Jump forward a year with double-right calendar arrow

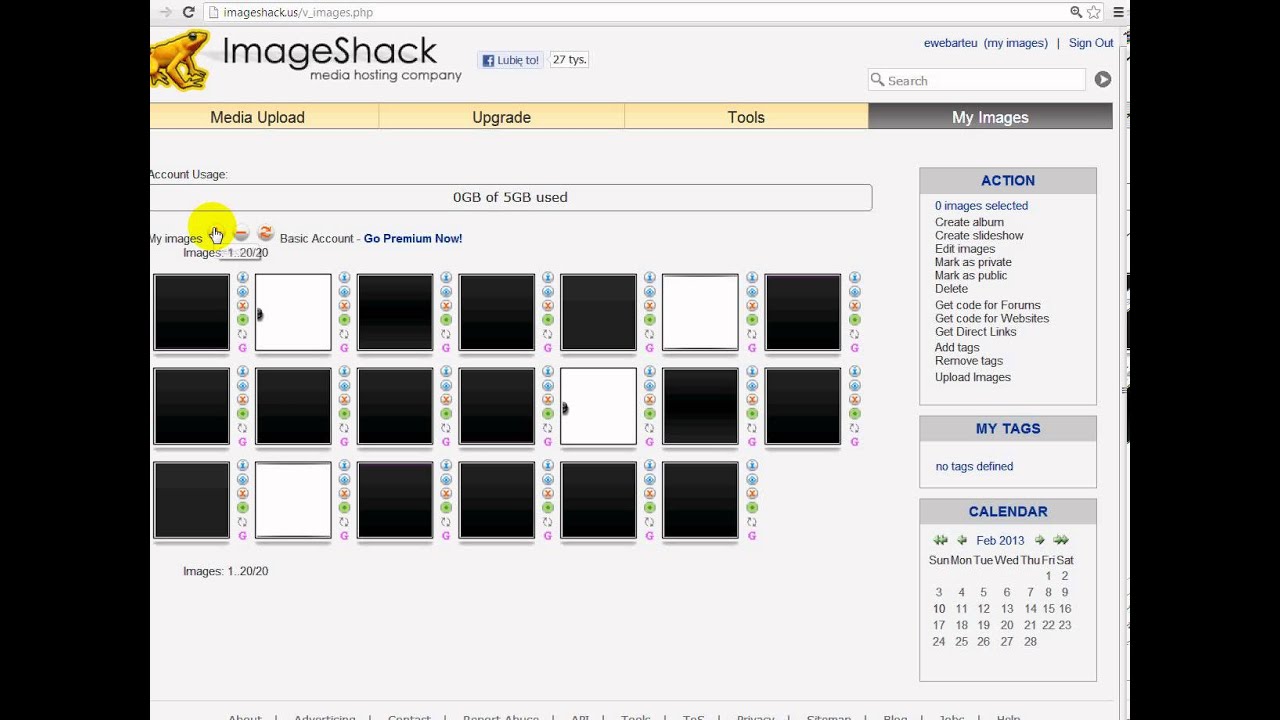[1061, 540]
